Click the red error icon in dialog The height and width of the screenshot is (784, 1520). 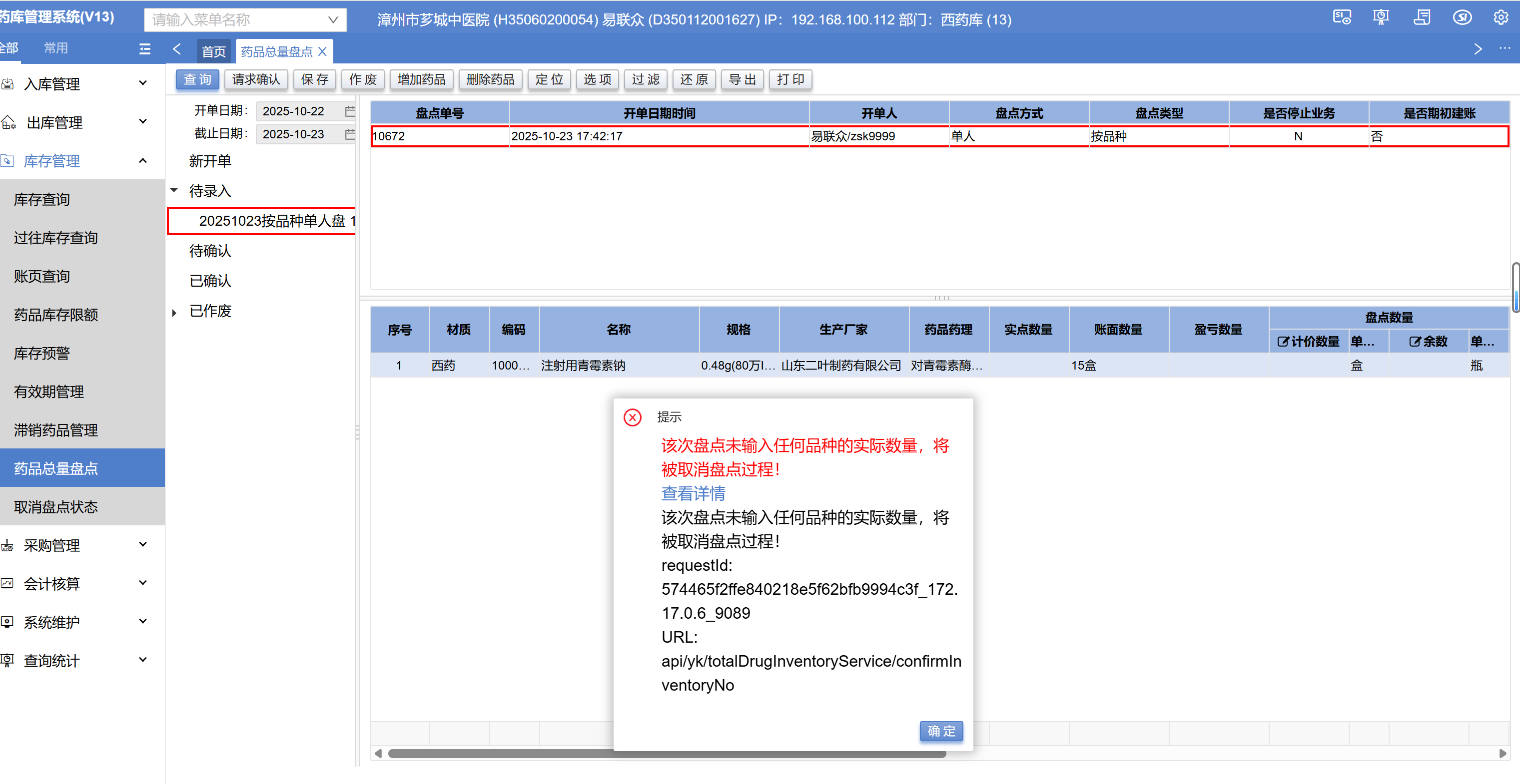click(x=633, y=417)
